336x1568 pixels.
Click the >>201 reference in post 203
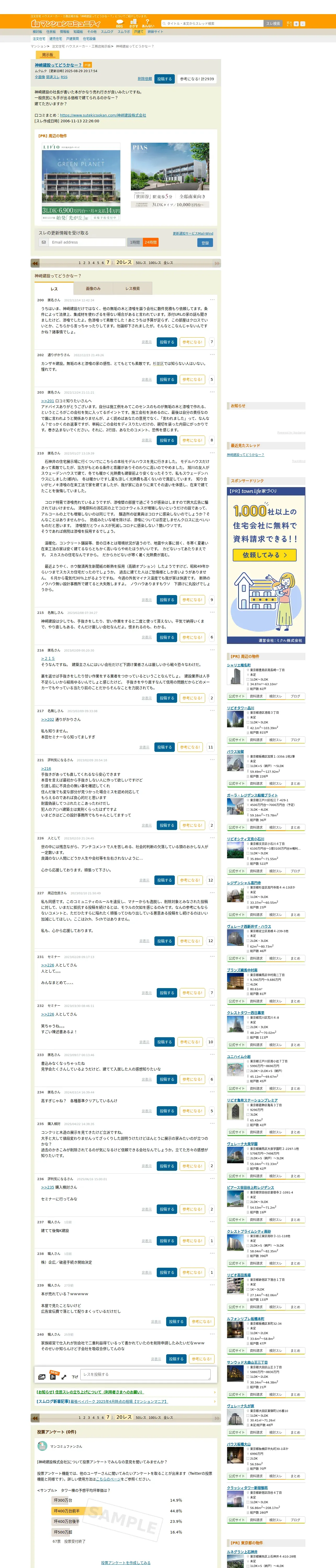[48, 401]
